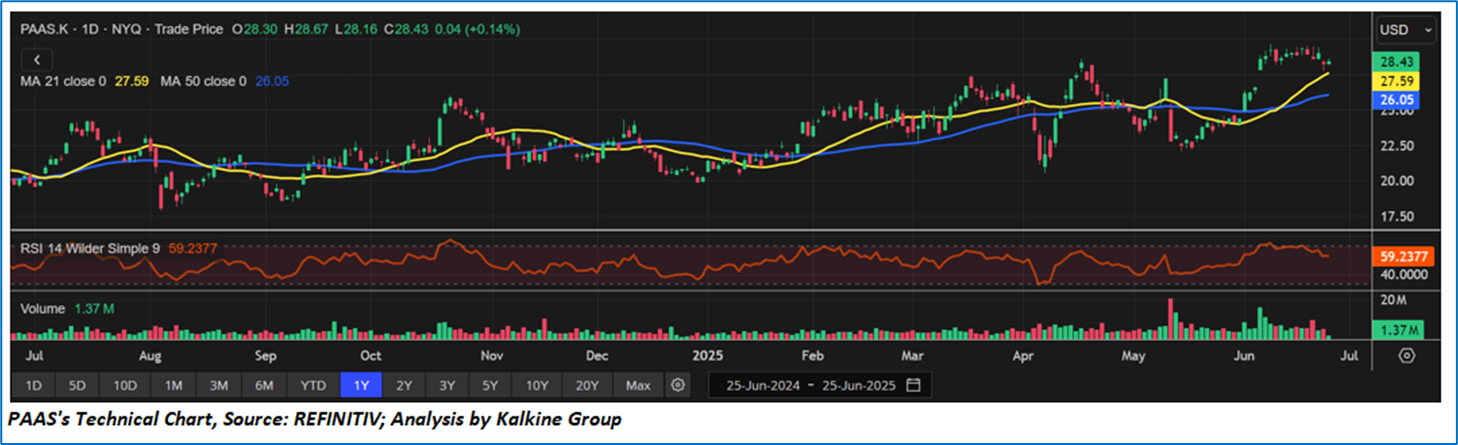
Task: Click the calendar icon in date range
Action: tap(912, 385)
